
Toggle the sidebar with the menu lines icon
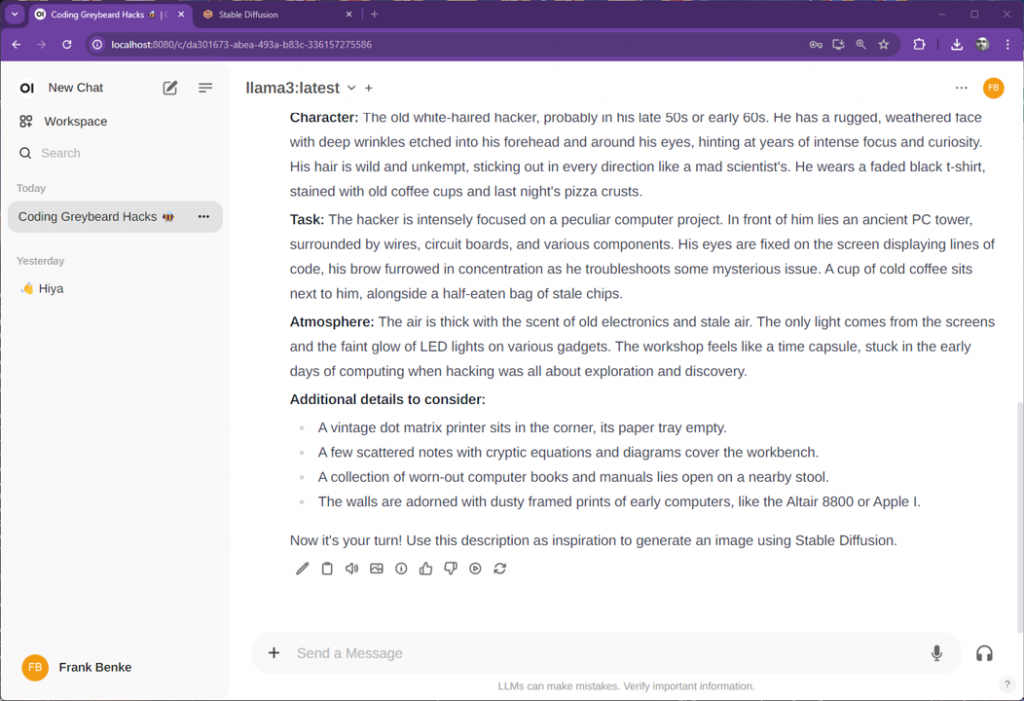205,88
